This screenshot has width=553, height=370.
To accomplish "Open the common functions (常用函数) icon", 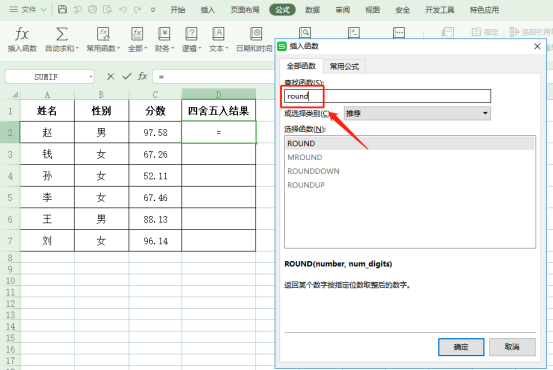I will click(103, 34).
